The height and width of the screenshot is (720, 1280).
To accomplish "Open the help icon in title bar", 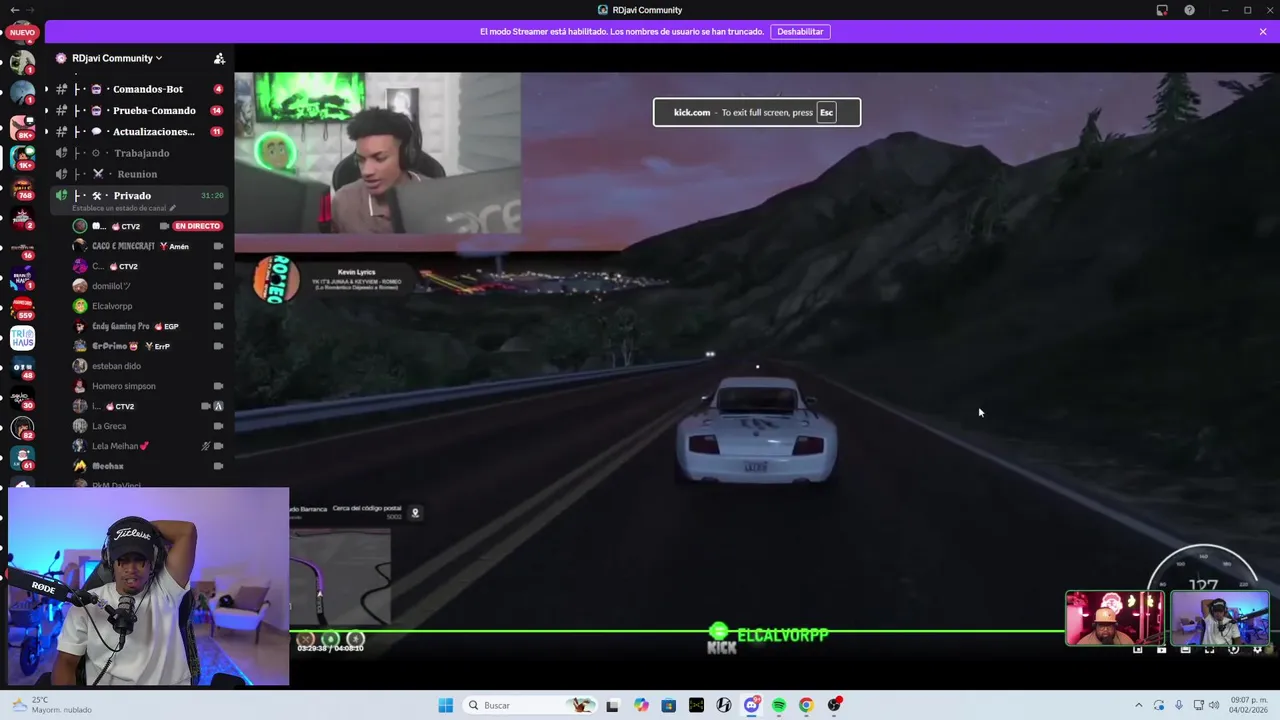I will point(1189,10).
